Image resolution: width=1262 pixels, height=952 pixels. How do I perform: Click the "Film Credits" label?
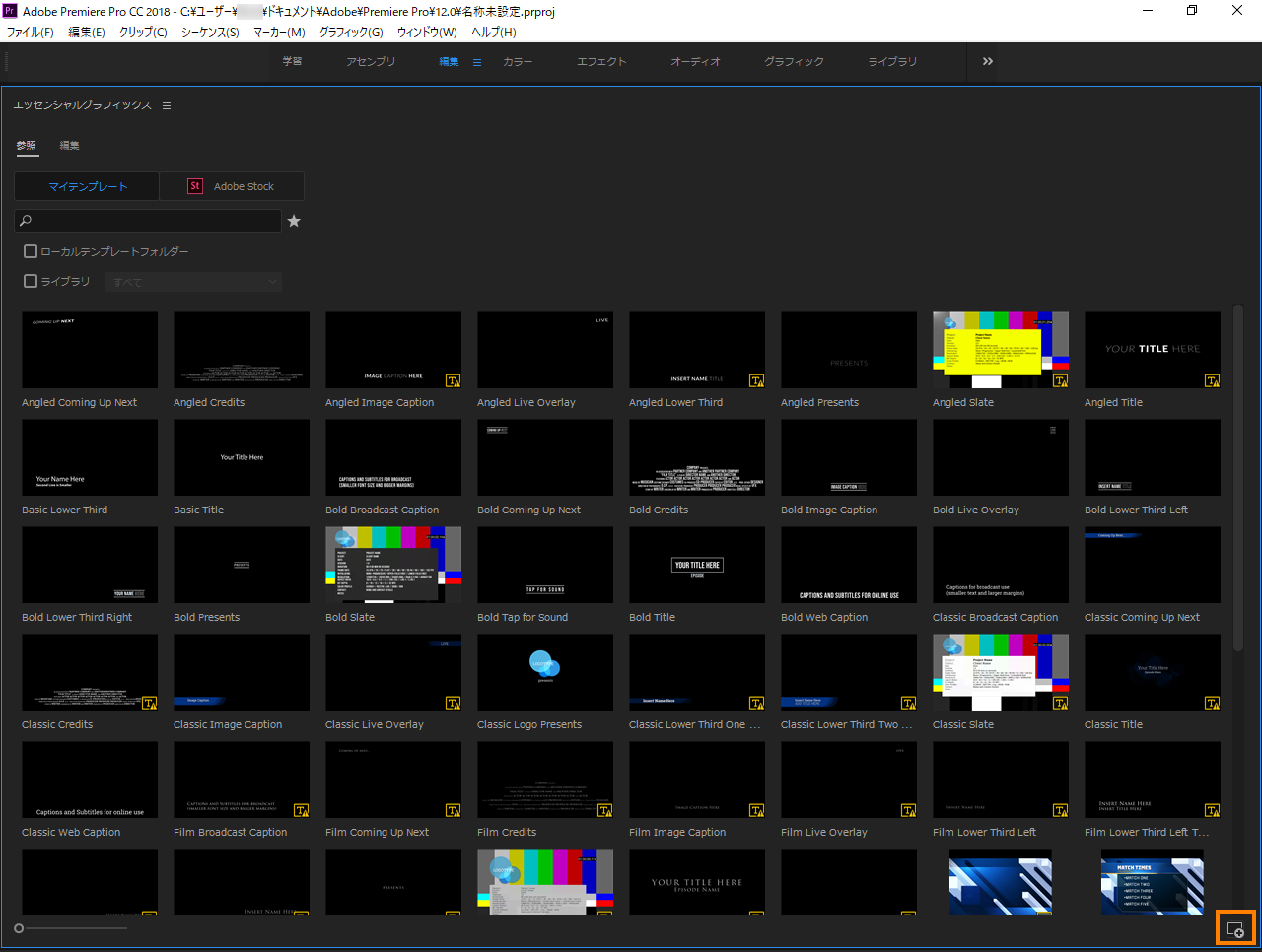coord(507,832)
